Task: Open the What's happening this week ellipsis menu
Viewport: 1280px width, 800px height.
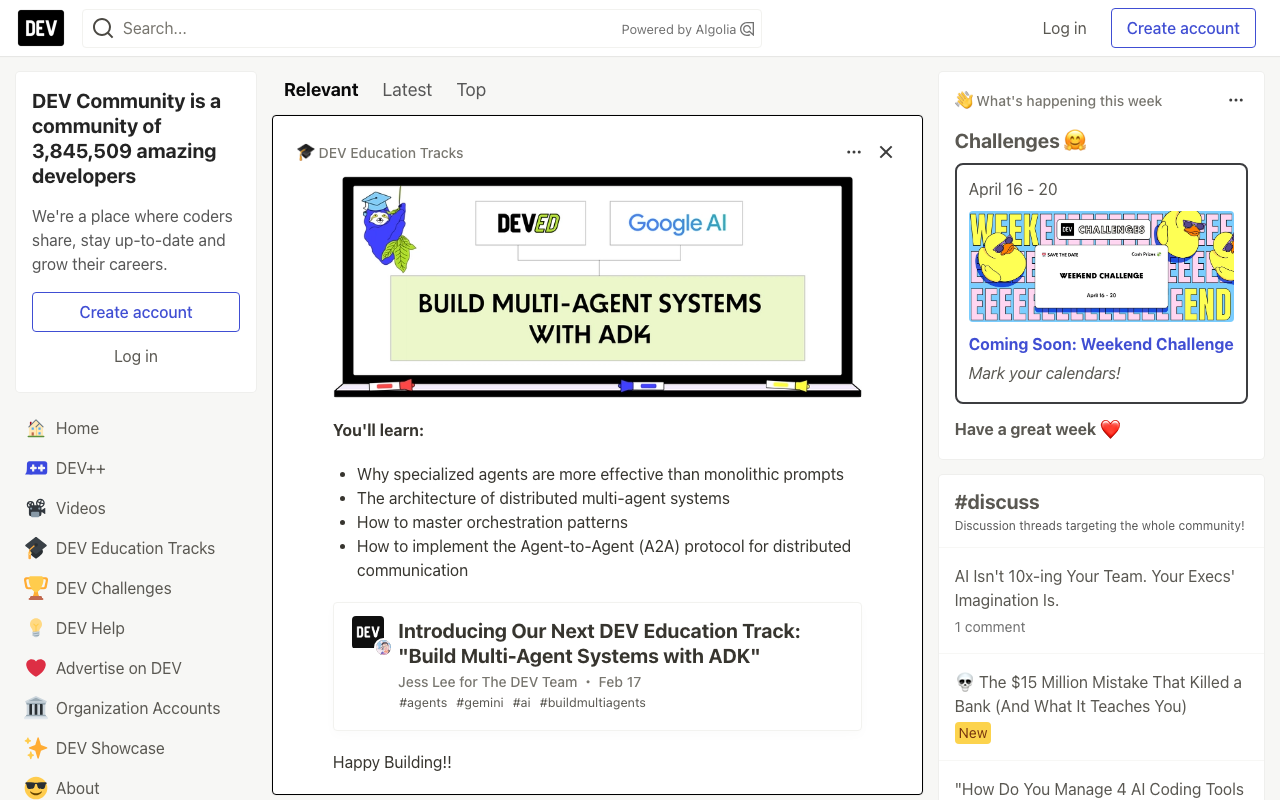Action: [1235, 100]
